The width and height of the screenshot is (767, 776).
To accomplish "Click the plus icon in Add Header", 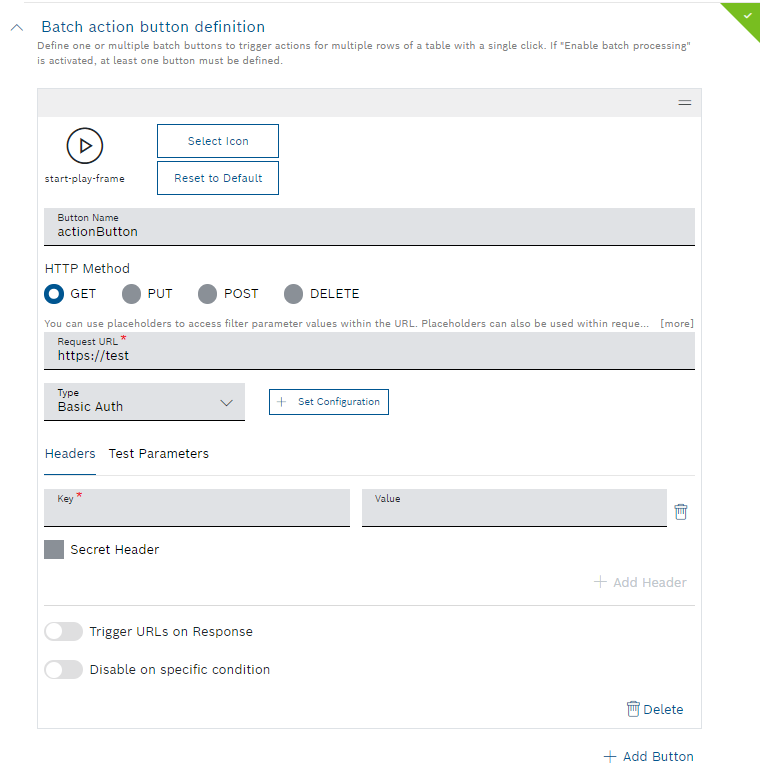I will [x=601, y=582].
